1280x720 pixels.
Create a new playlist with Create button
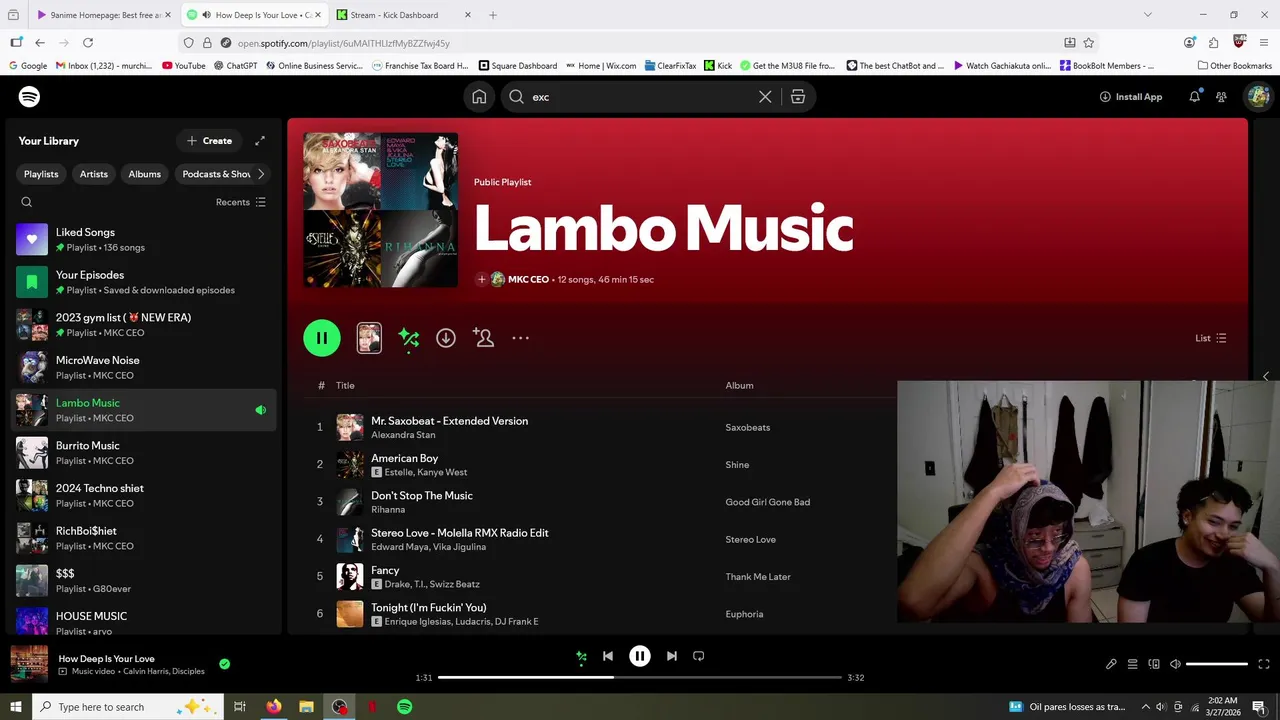pyautogui.click(x=209, y=141)
